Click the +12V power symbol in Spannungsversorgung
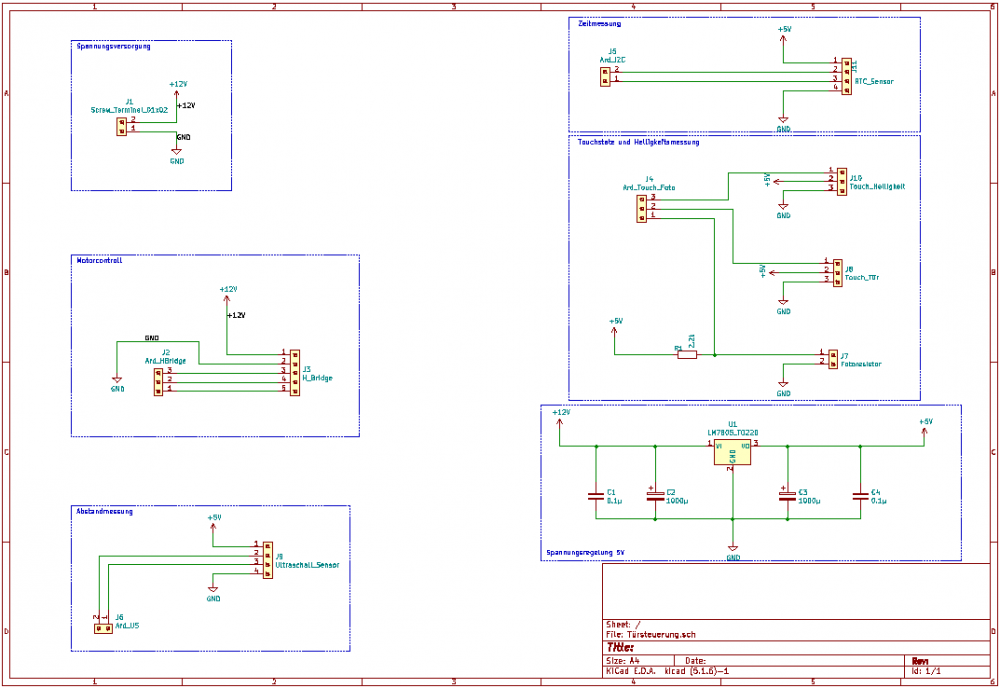This screenshot has width=1000, height=688. (177, 86)
